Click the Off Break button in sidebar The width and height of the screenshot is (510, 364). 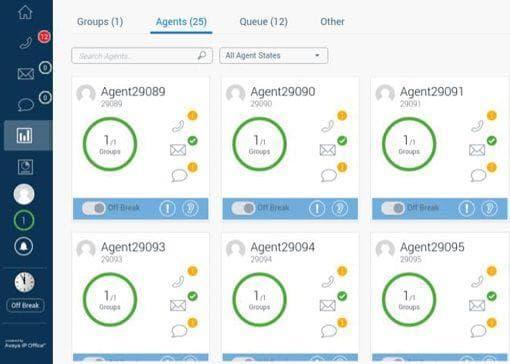[25, 305]
